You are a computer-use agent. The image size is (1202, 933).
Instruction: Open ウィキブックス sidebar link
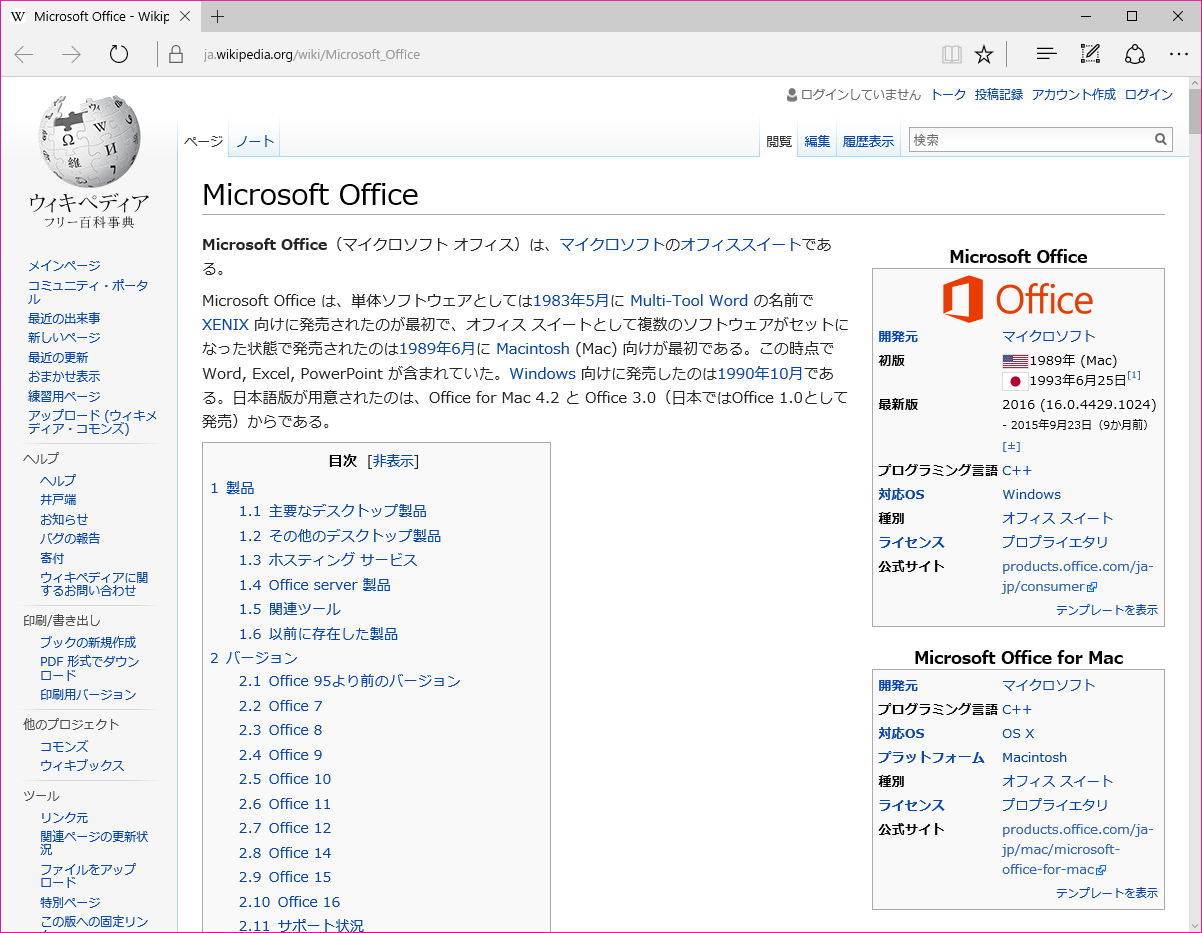click(82, 766)
